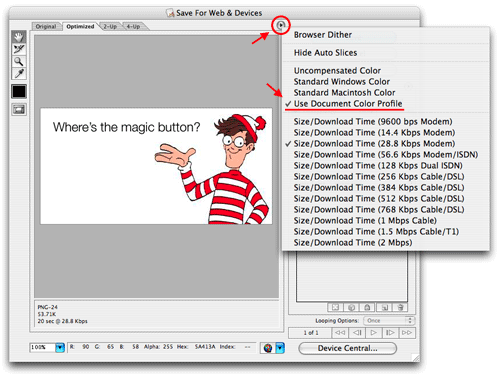Select the Zoom tool magnifier
Image resolution: width=500 pixels, height=374 pixels.
coord(19,61)
